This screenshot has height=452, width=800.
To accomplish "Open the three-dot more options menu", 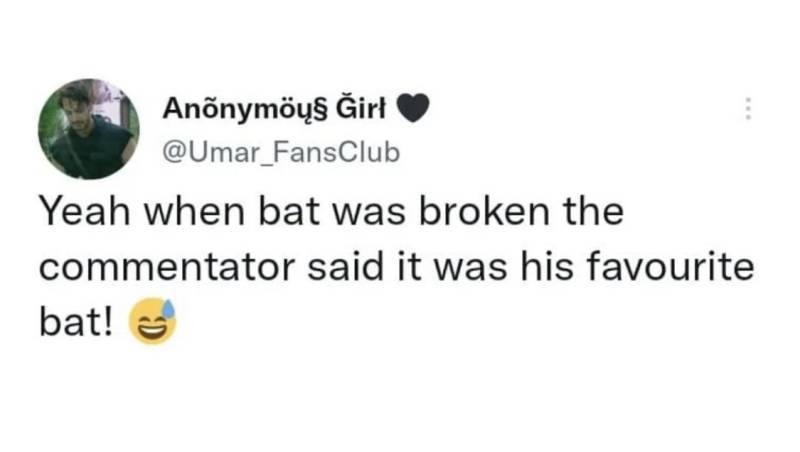I will point(746,109).
